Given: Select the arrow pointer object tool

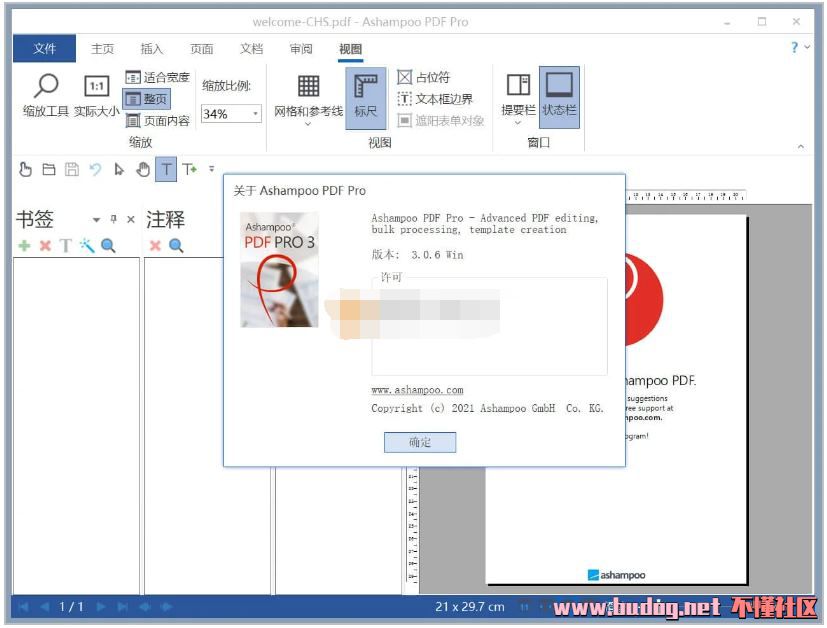Looking at the screenshot, I should (x=119, y=169).
